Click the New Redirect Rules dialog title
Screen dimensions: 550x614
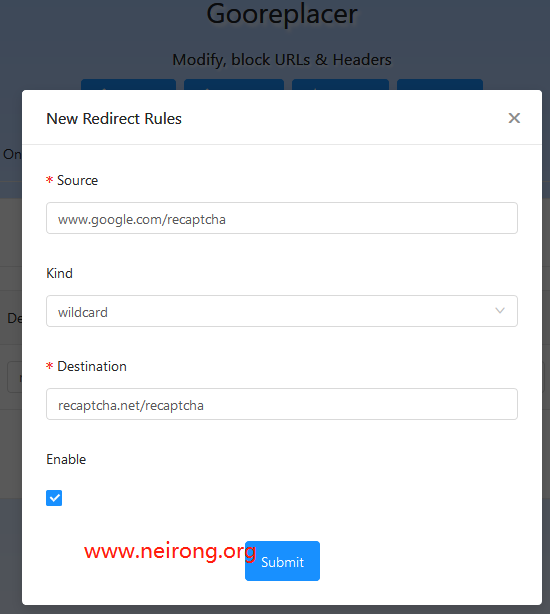[114, 119]
